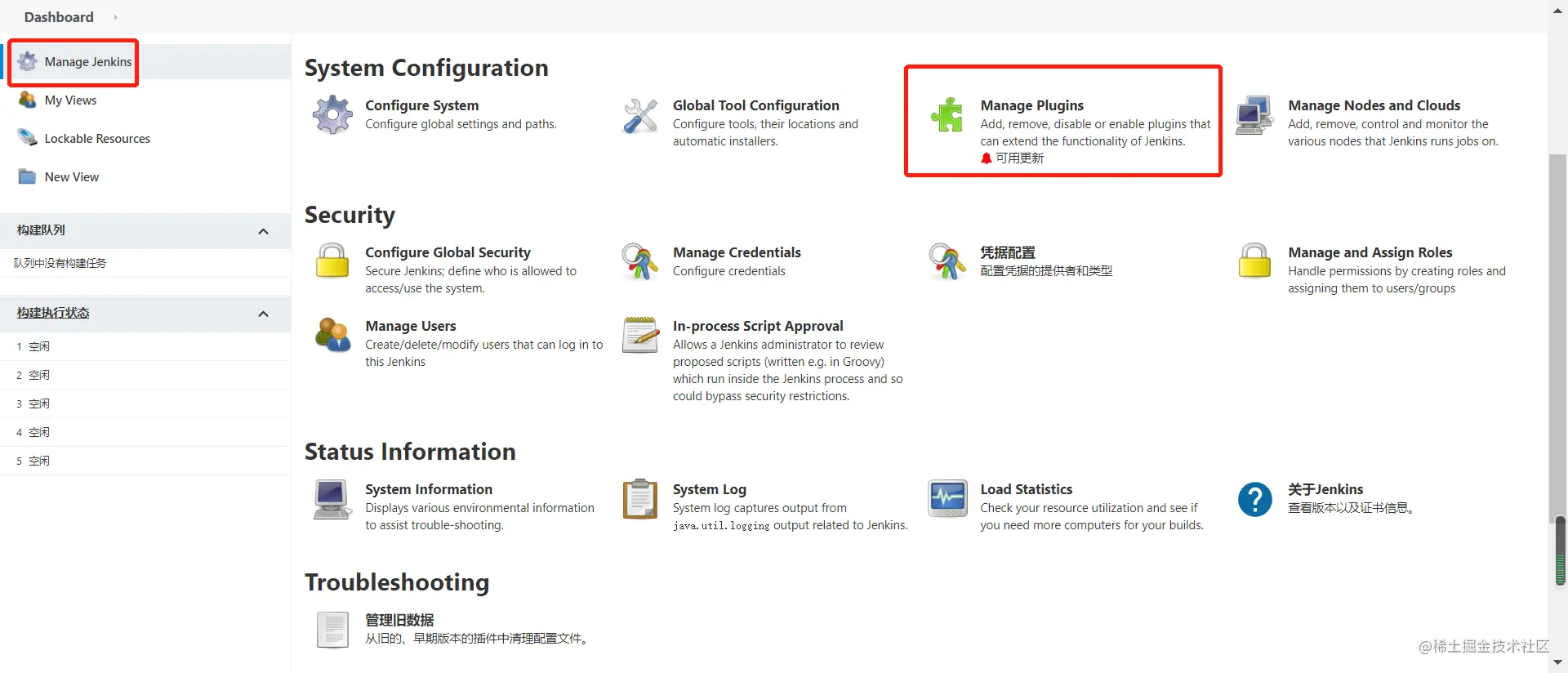Open the System Information title link

(x=429, y=489)
